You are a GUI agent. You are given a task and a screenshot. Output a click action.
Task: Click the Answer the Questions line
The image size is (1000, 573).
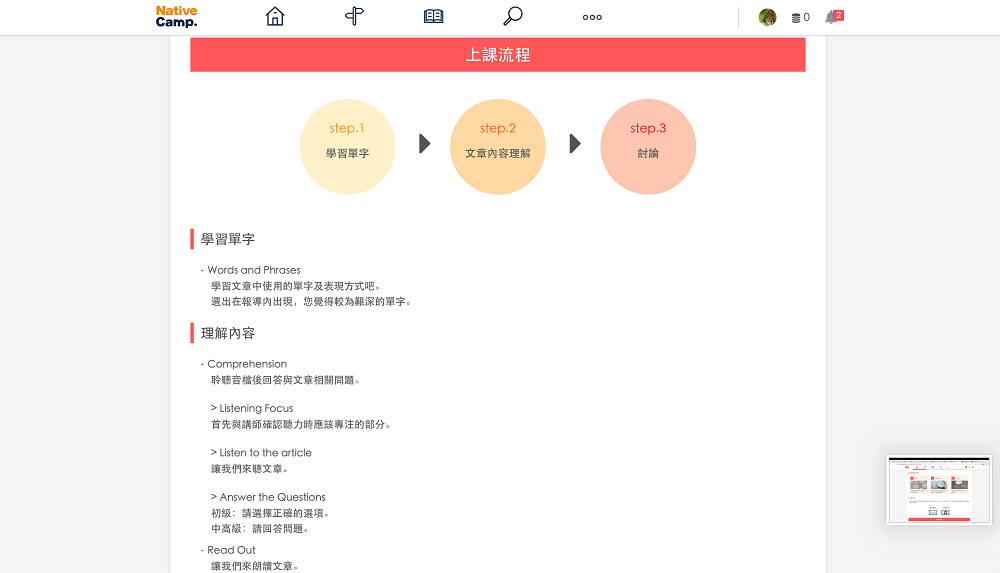click(x=268, y=497)
